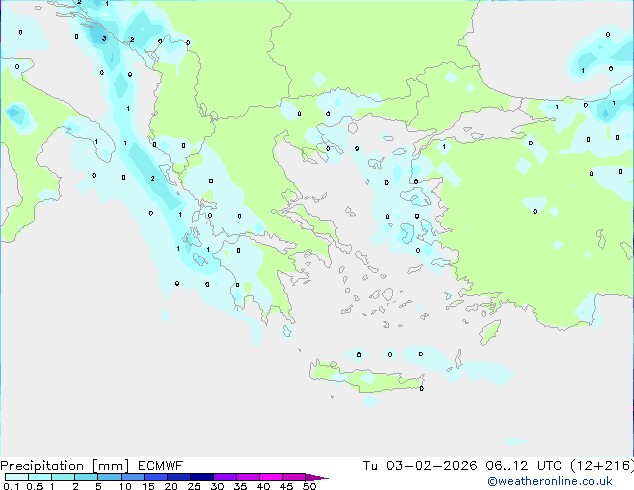Screen dimensions: 634x490
Task: Click the legend label '0.5'
Action: [x=35, y=486]
